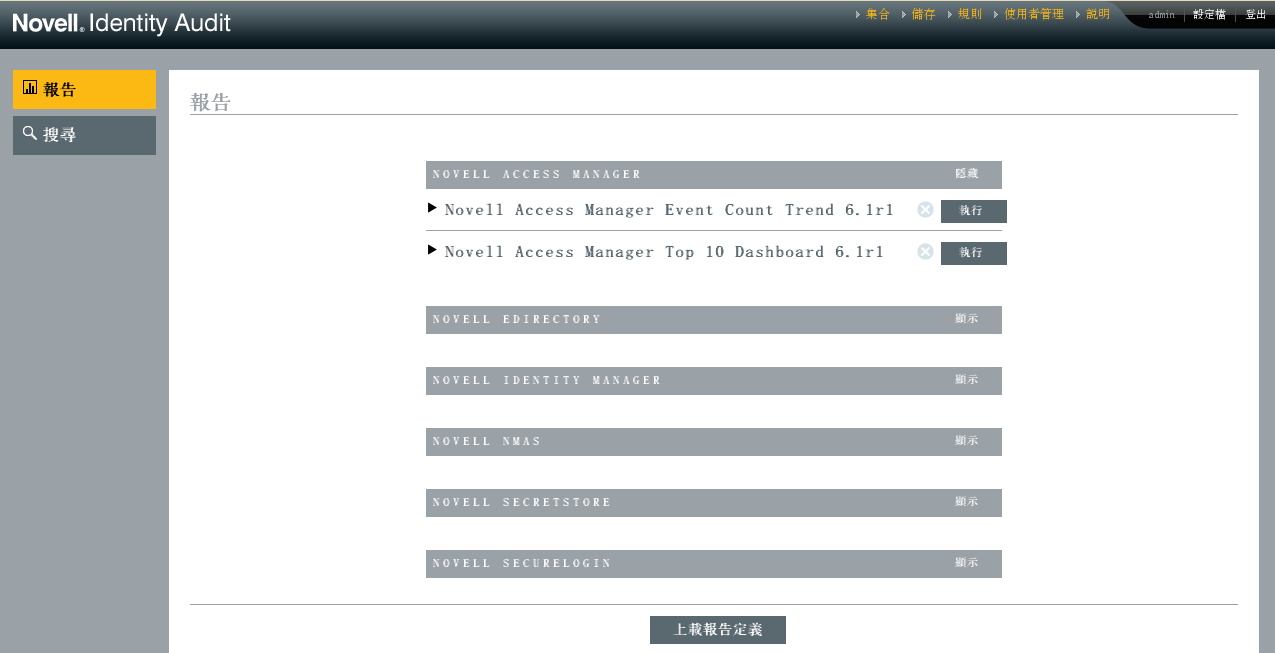Click the NOVELL IDENTITY MANAGER header label
Image resolution: width=1275 pixels, height=653 pixels.
(547, 381)
